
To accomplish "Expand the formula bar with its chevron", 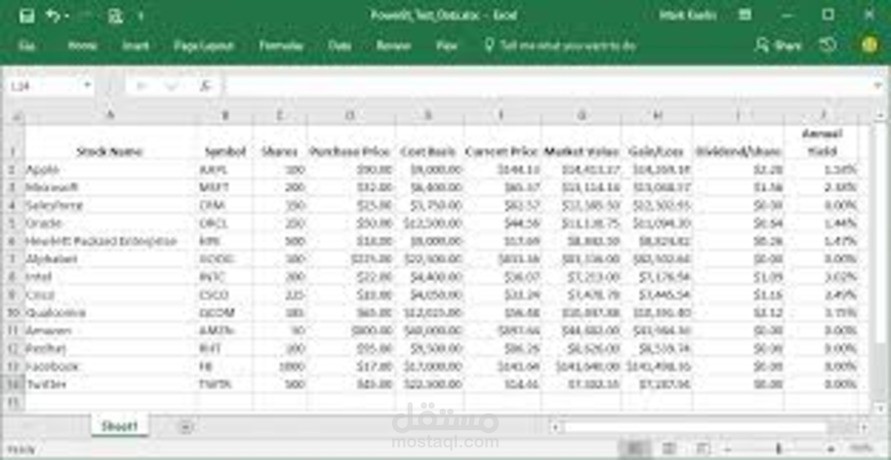I will coord(878,86).
